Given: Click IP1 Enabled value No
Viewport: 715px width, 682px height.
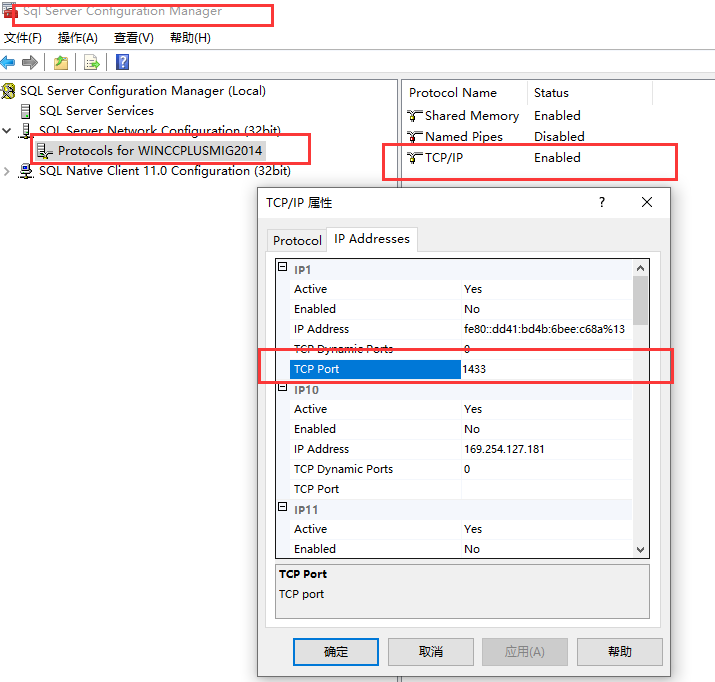Looking at the screenshot, I should 547,309.
